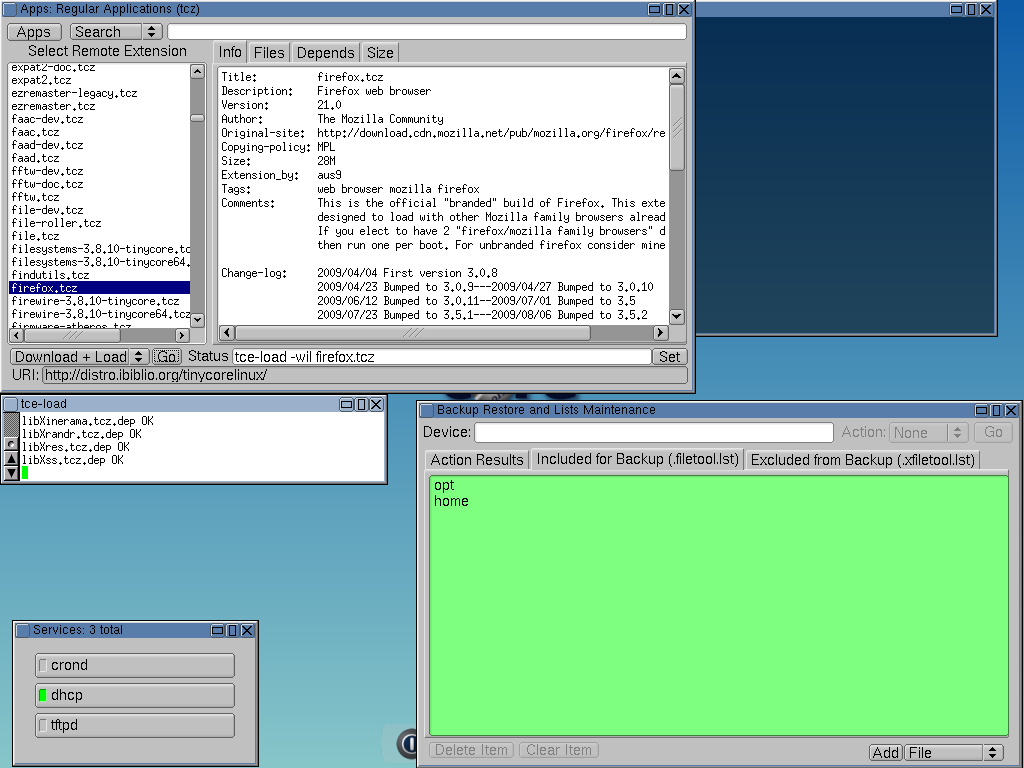Open the Apps menu button

point(34,31)
